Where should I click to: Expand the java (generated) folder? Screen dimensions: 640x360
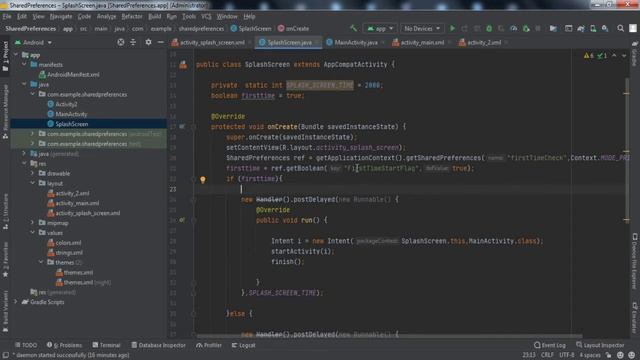coord(24,153)
